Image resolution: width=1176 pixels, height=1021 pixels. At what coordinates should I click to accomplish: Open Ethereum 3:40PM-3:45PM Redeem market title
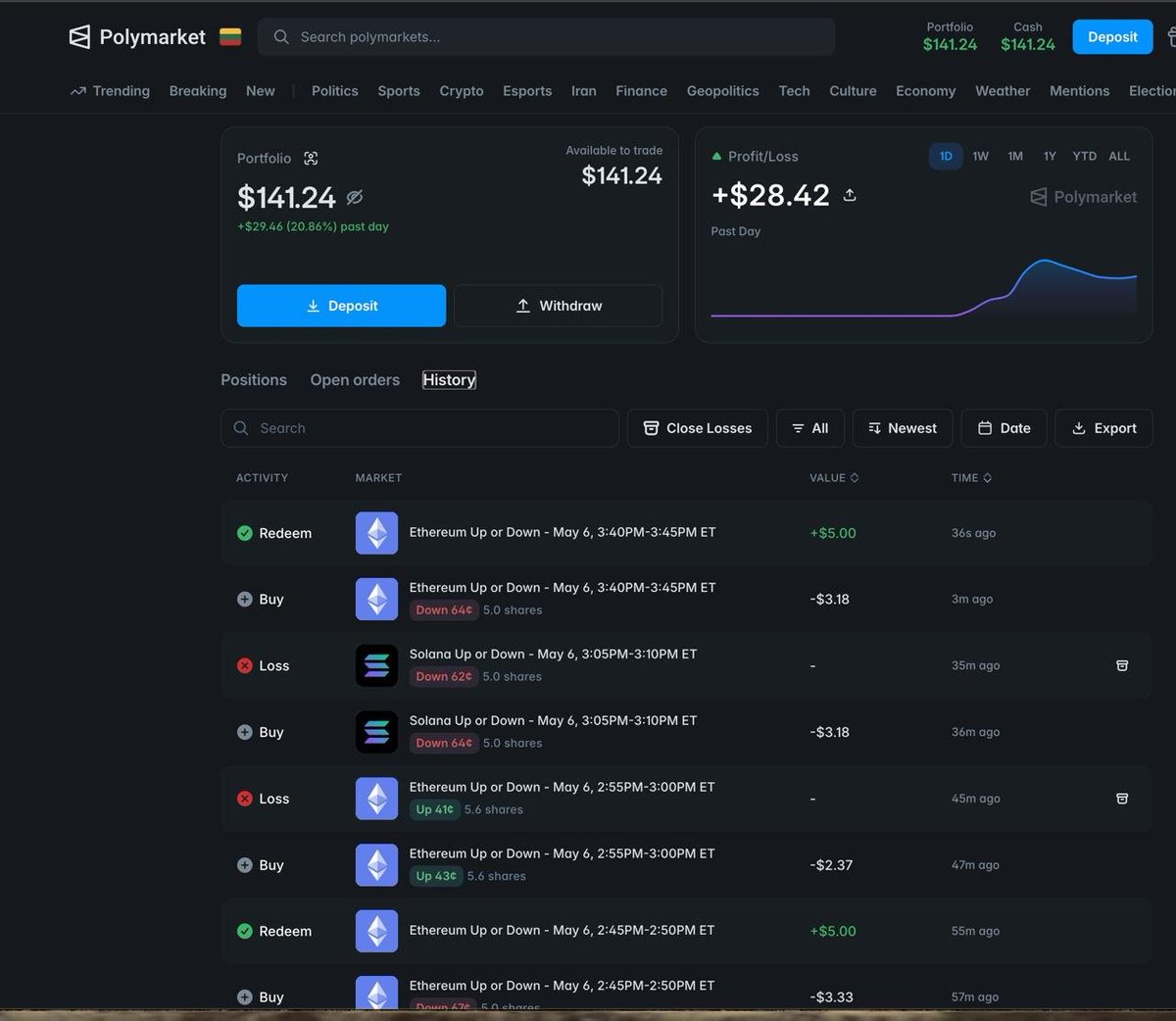[563, 532]
